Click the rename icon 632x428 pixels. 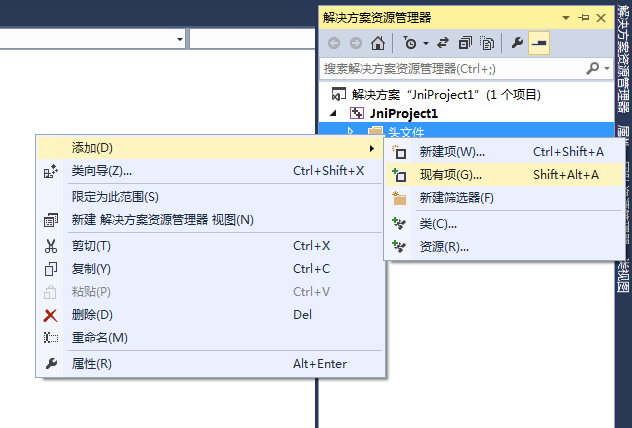(x=51, y=338)
